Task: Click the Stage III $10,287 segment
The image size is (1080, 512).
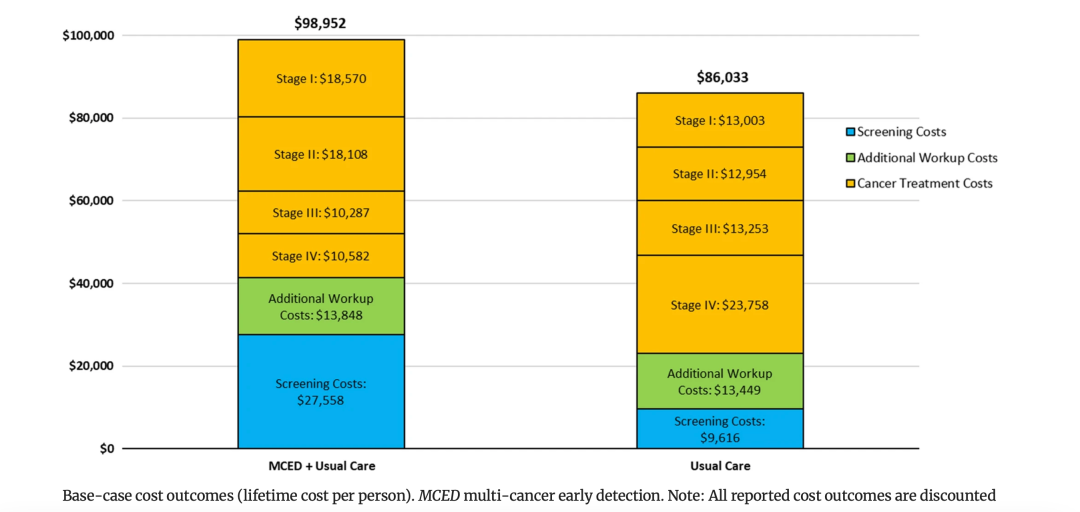Action: 321,212
